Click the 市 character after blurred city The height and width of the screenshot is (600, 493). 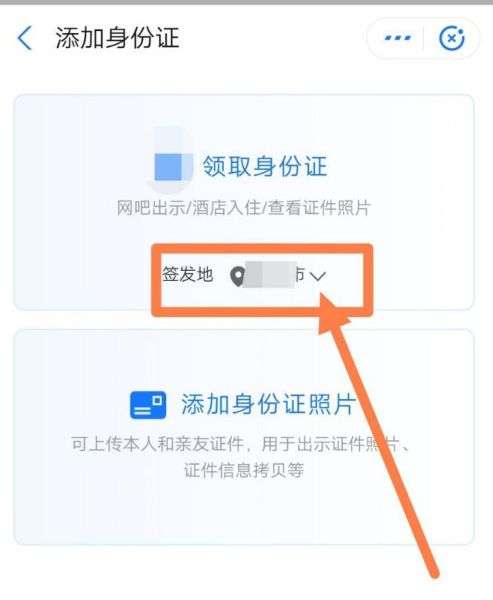tap(300, 275)
